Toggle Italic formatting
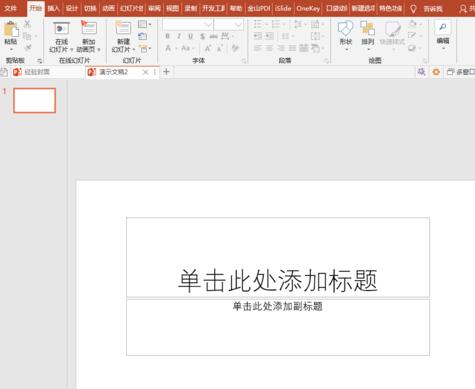 tap(179, 36)
